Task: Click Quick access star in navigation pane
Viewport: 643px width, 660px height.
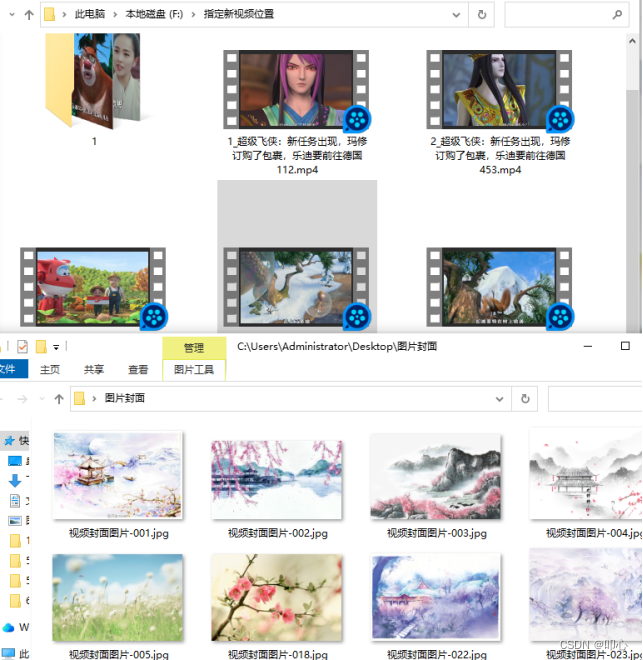Action: pos(9,441)
